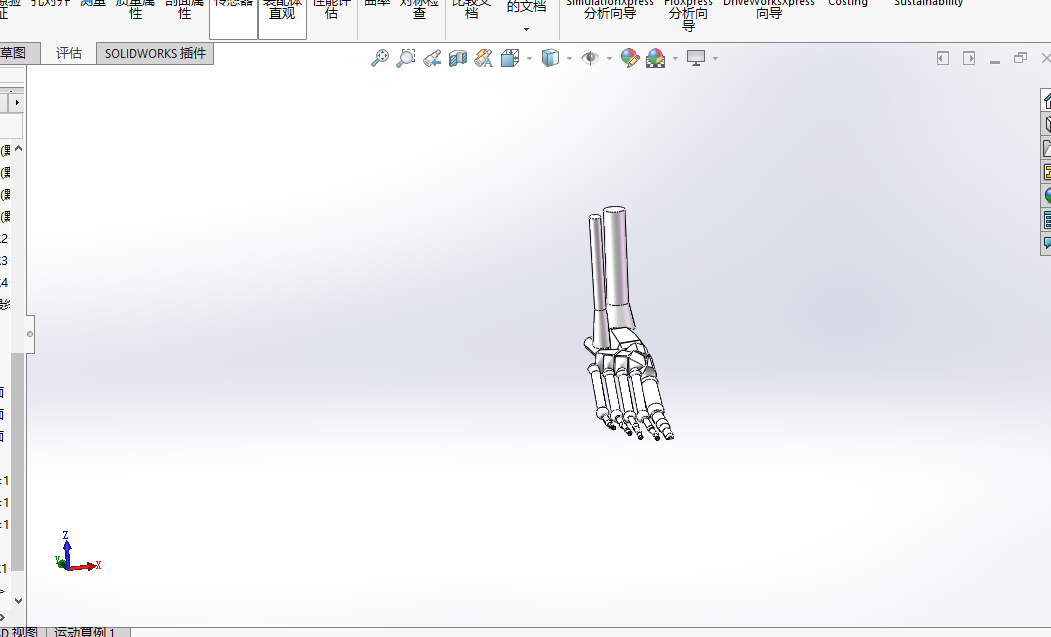
Task: Open the Dynamic Annotation Views icon
Action: click(x=484, y=58)
